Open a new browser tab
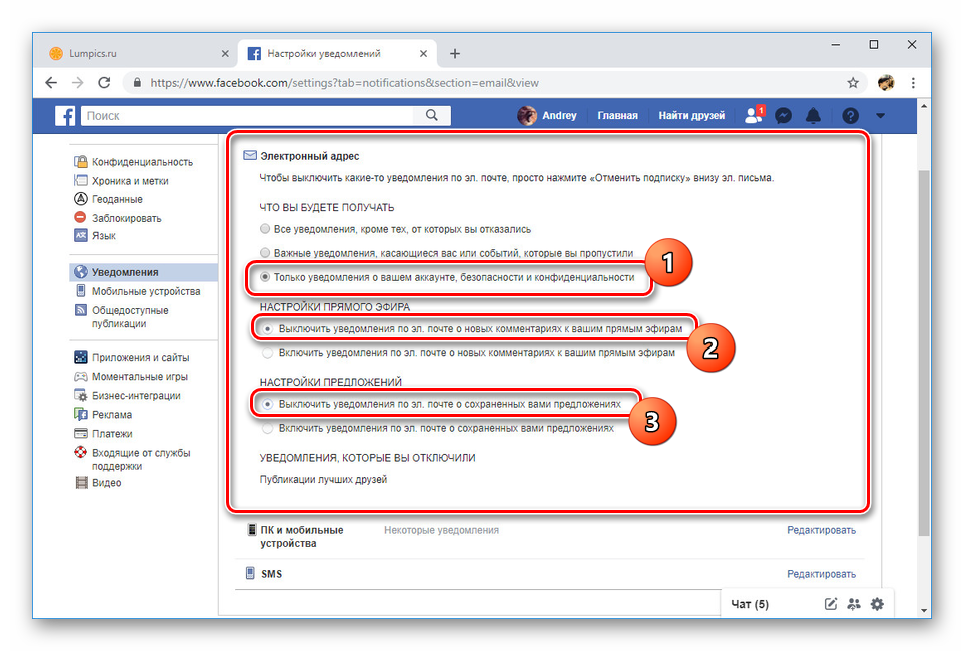964x651 pixels. tap(455, 53)
